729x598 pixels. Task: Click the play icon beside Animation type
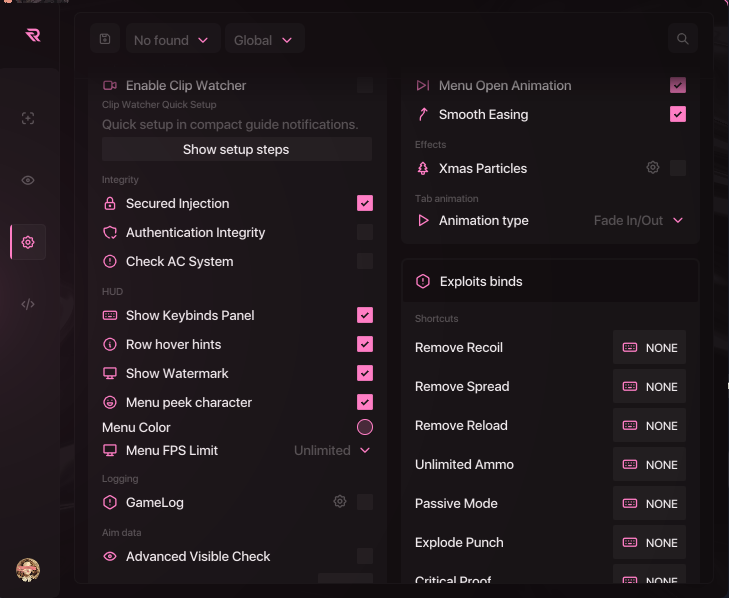423,220
